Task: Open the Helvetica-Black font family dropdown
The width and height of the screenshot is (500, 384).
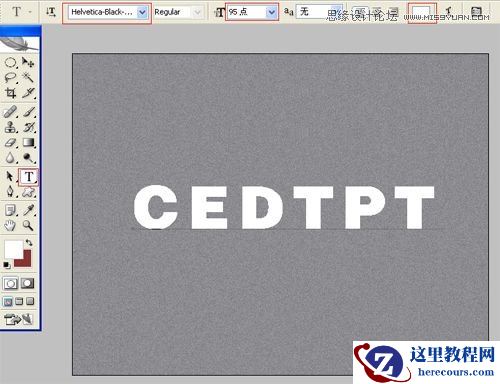Action: tap(142, 12)
